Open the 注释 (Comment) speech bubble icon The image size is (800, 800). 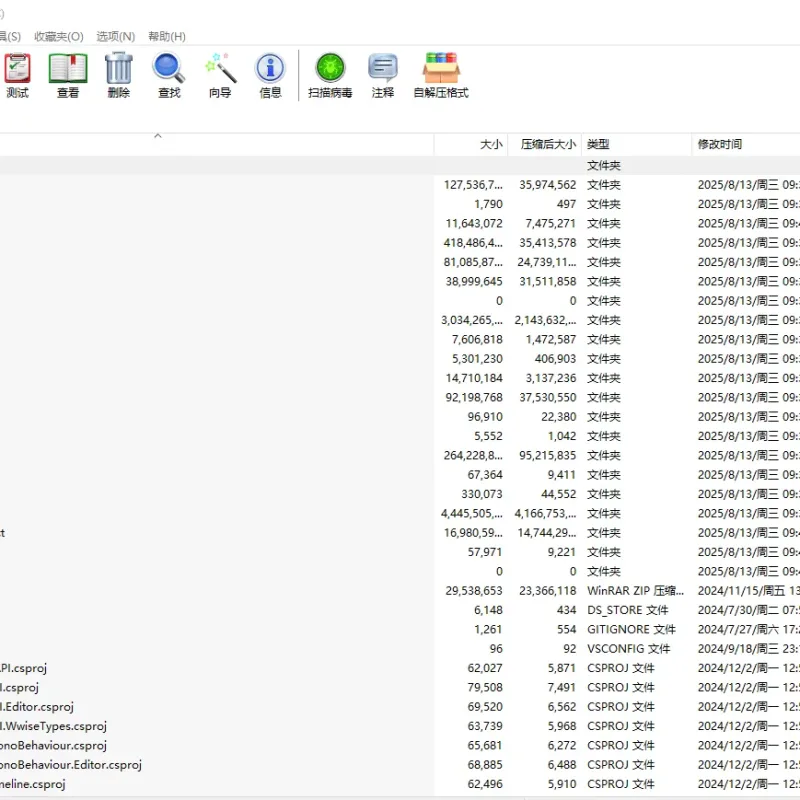tap(383, 76)
